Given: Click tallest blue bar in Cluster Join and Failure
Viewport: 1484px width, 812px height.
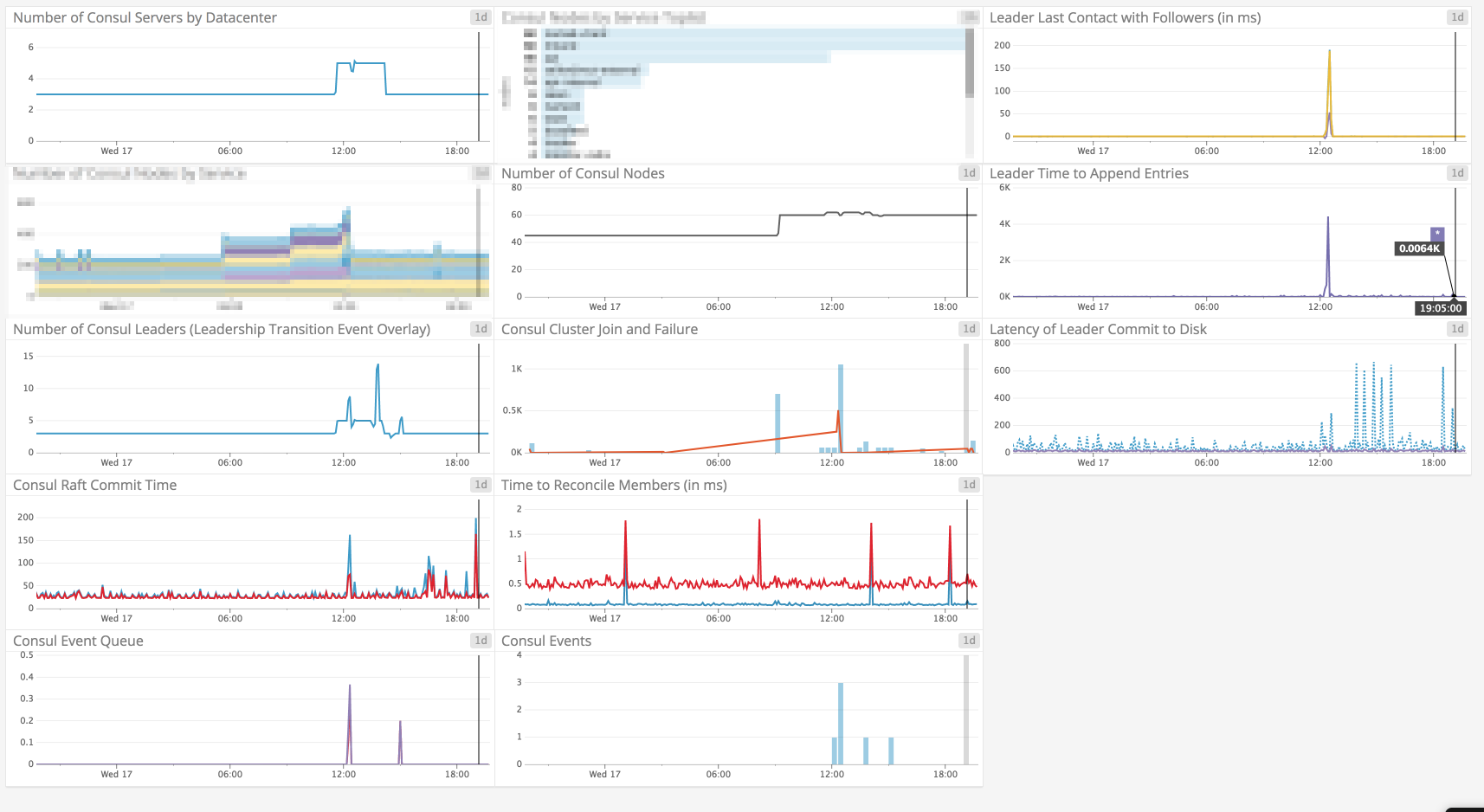Looking at the screenshot, I should (841, 409).
